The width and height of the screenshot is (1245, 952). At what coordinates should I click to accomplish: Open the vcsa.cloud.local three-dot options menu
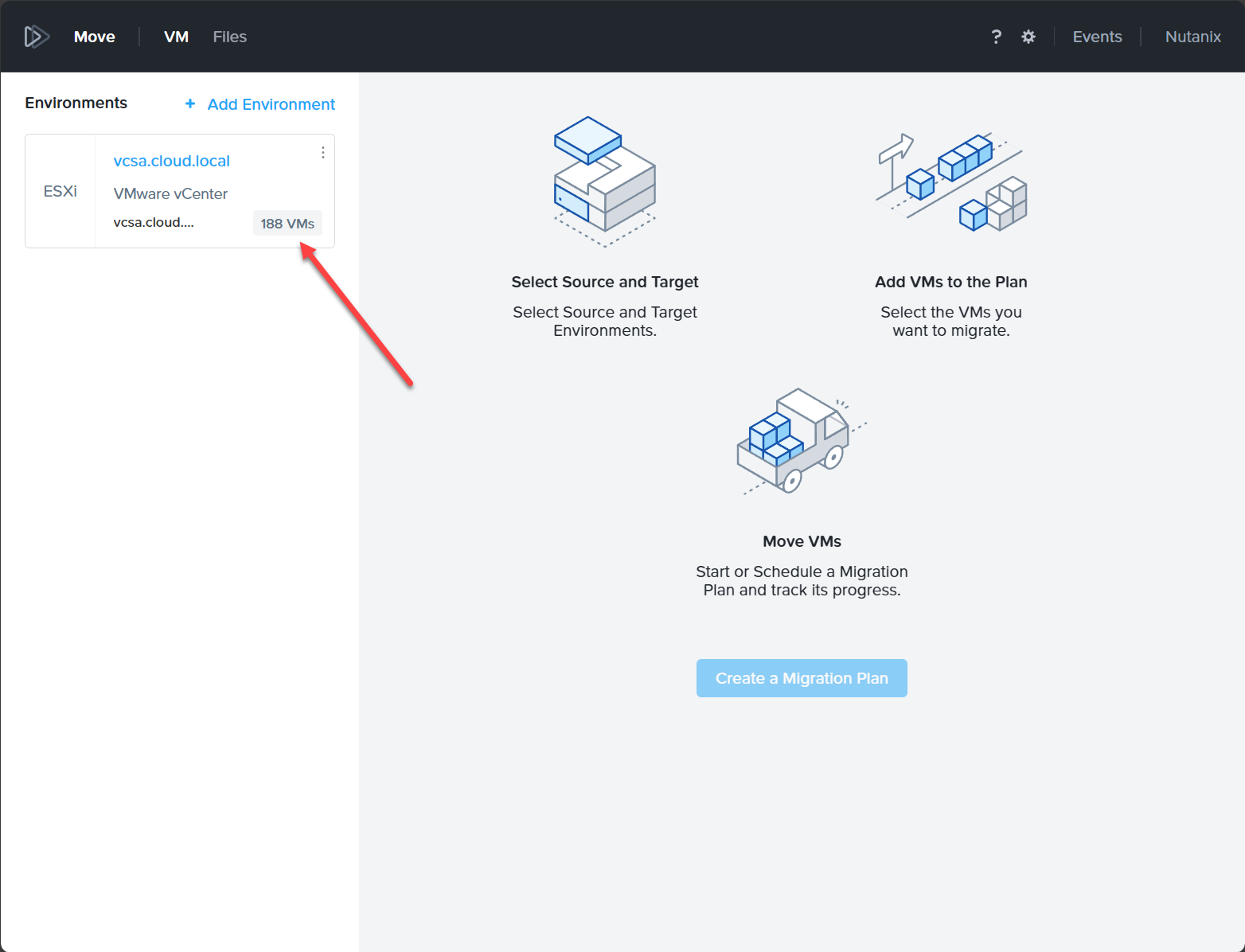[x=322, y=153]
